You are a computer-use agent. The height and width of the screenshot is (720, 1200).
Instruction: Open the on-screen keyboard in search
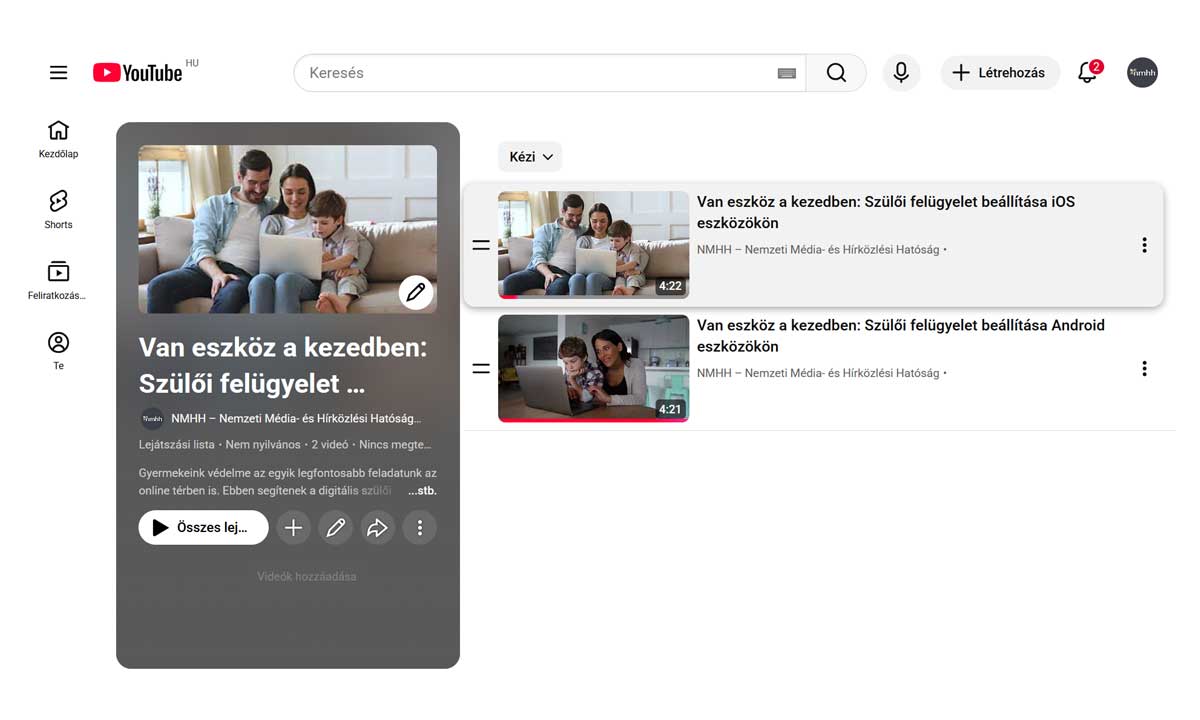coord(787,73)
